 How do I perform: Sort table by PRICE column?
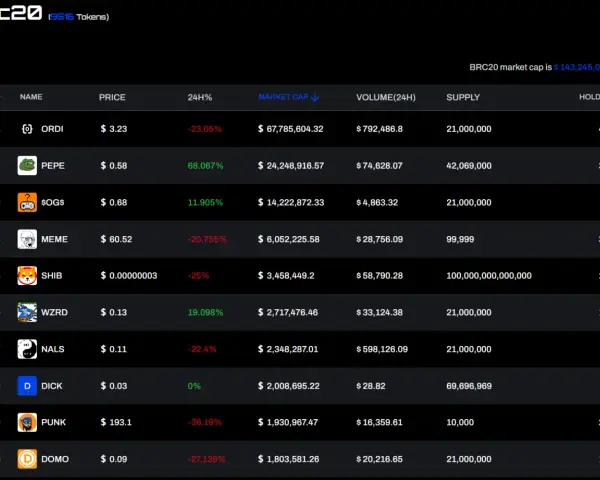pos(112,97)
